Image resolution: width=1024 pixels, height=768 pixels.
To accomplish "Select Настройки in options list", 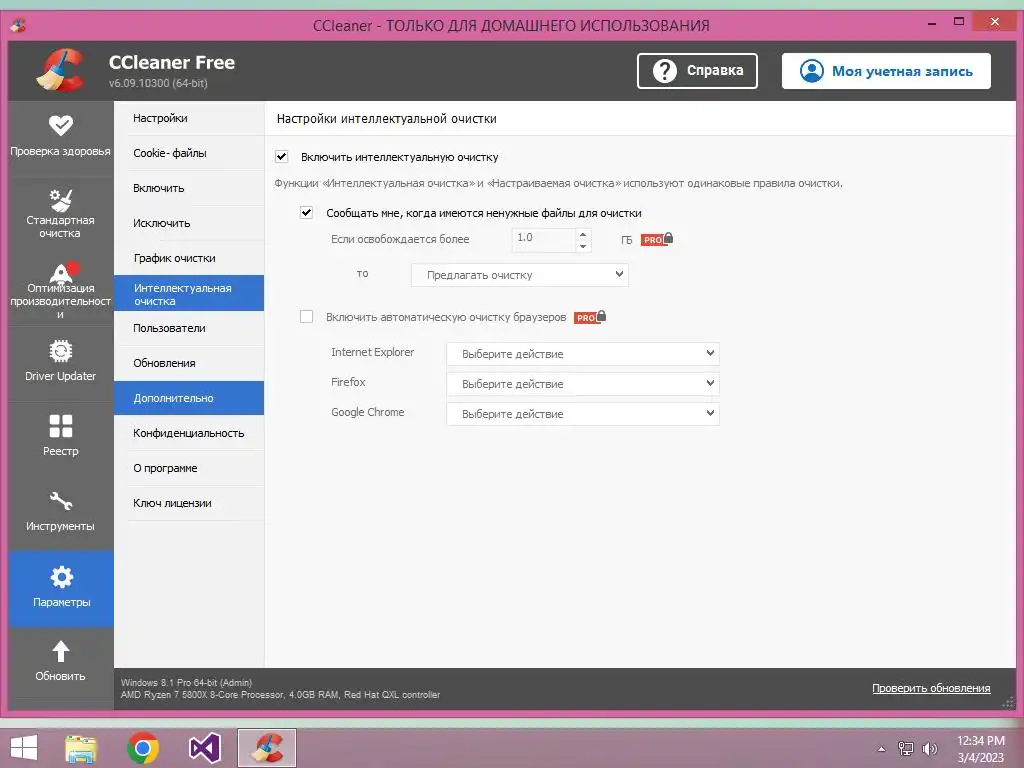I will tap(189, 118).
